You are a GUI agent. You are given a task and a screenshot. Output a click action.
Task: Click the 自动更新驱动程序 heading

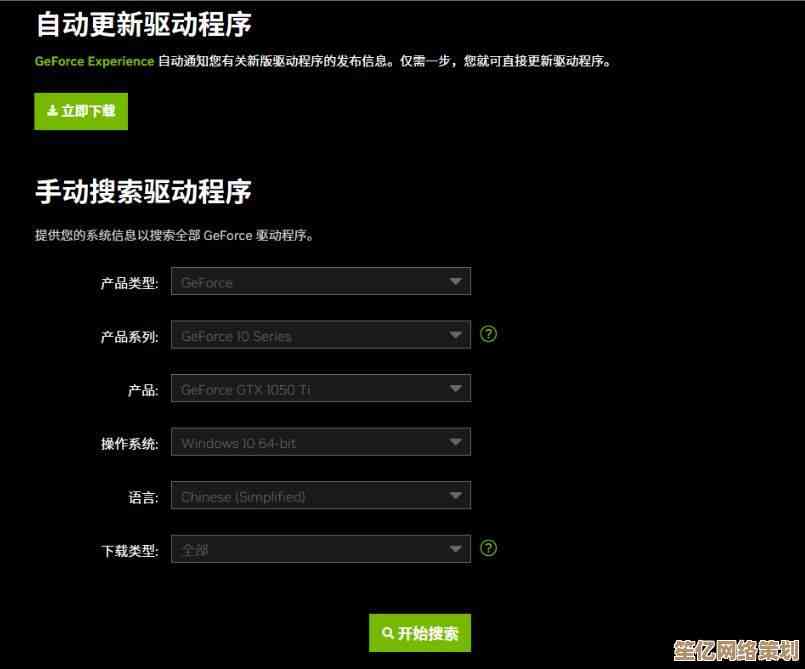pos(143,23)
